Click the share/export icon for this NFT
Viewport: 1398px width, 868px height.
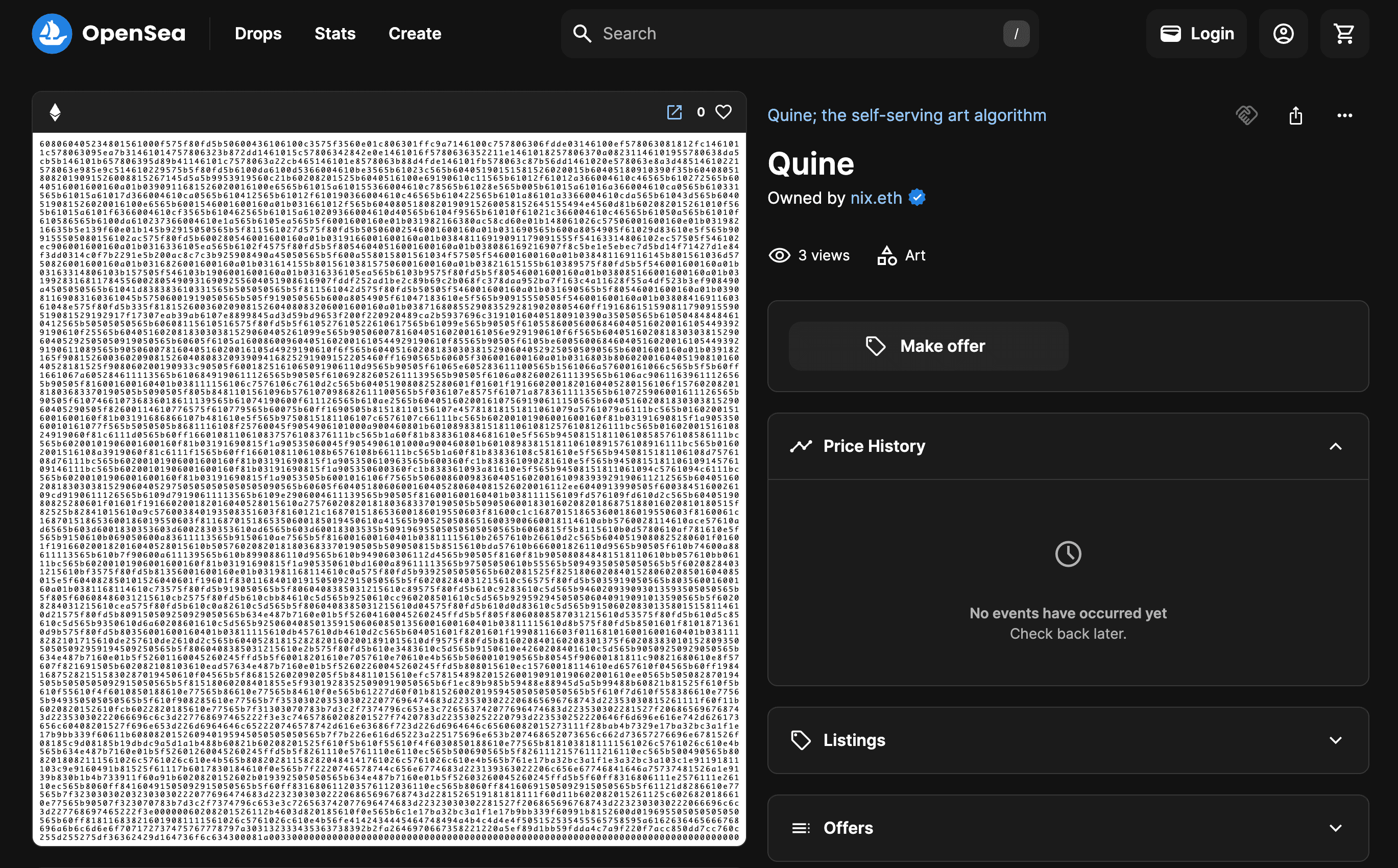pyautogui.click(x=1296, y=114)
